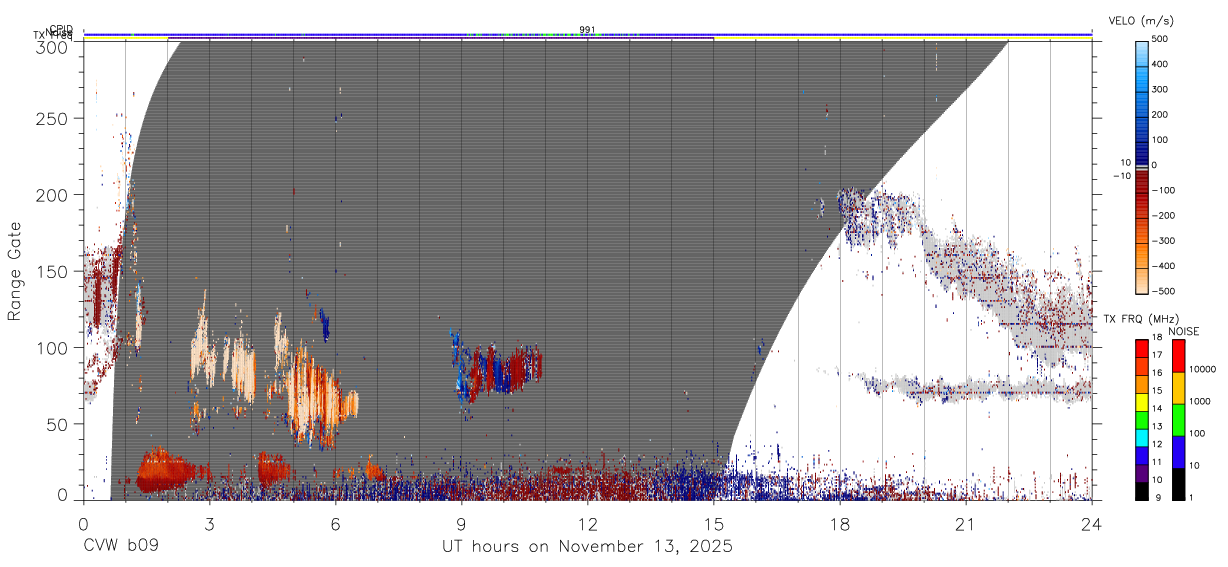
Task: Click the -300 label on the velocity scale
Action: (x=1163, y=241)
